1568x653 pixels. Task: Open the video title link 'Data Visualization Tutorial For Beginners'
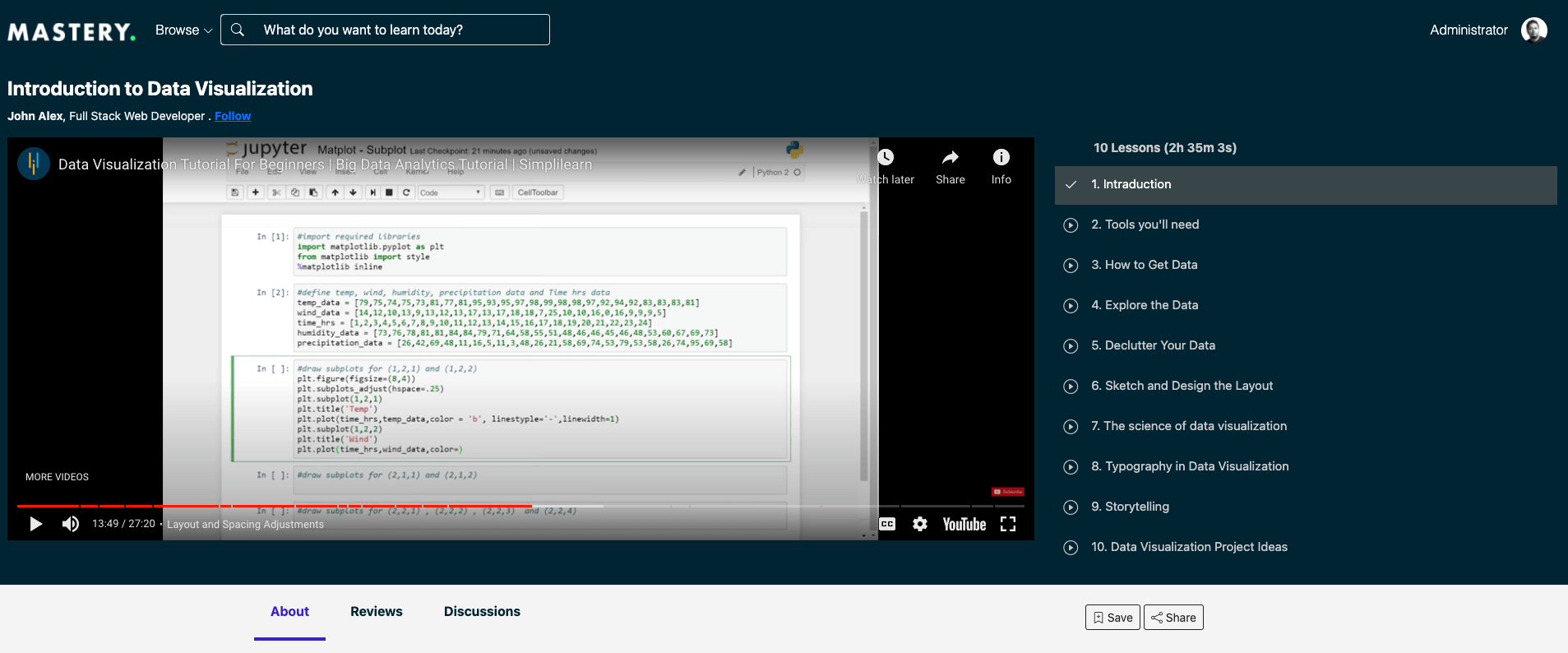[x=325, y=164]
